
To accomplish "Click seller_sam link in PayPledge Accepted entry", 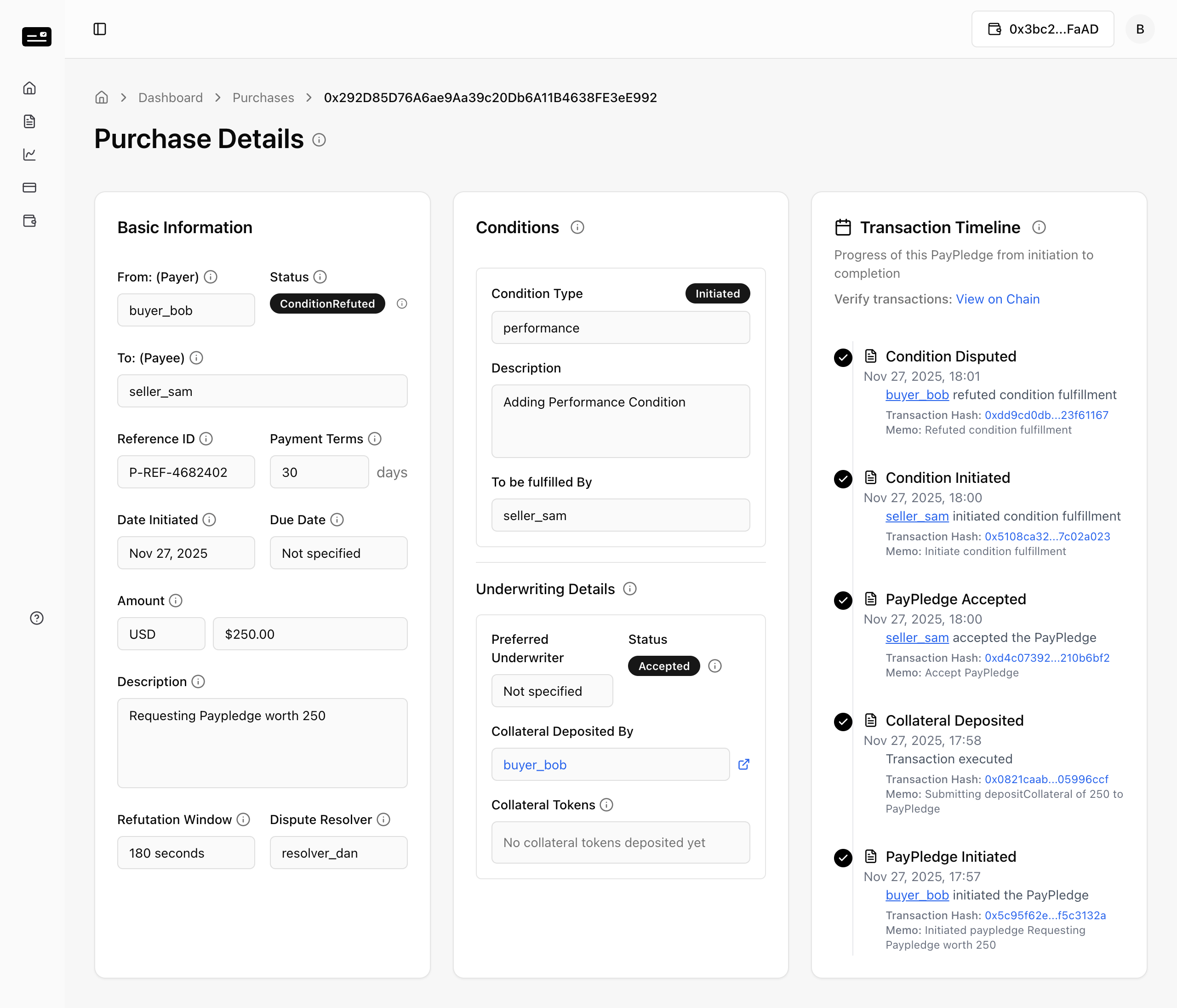I will 917,637.
